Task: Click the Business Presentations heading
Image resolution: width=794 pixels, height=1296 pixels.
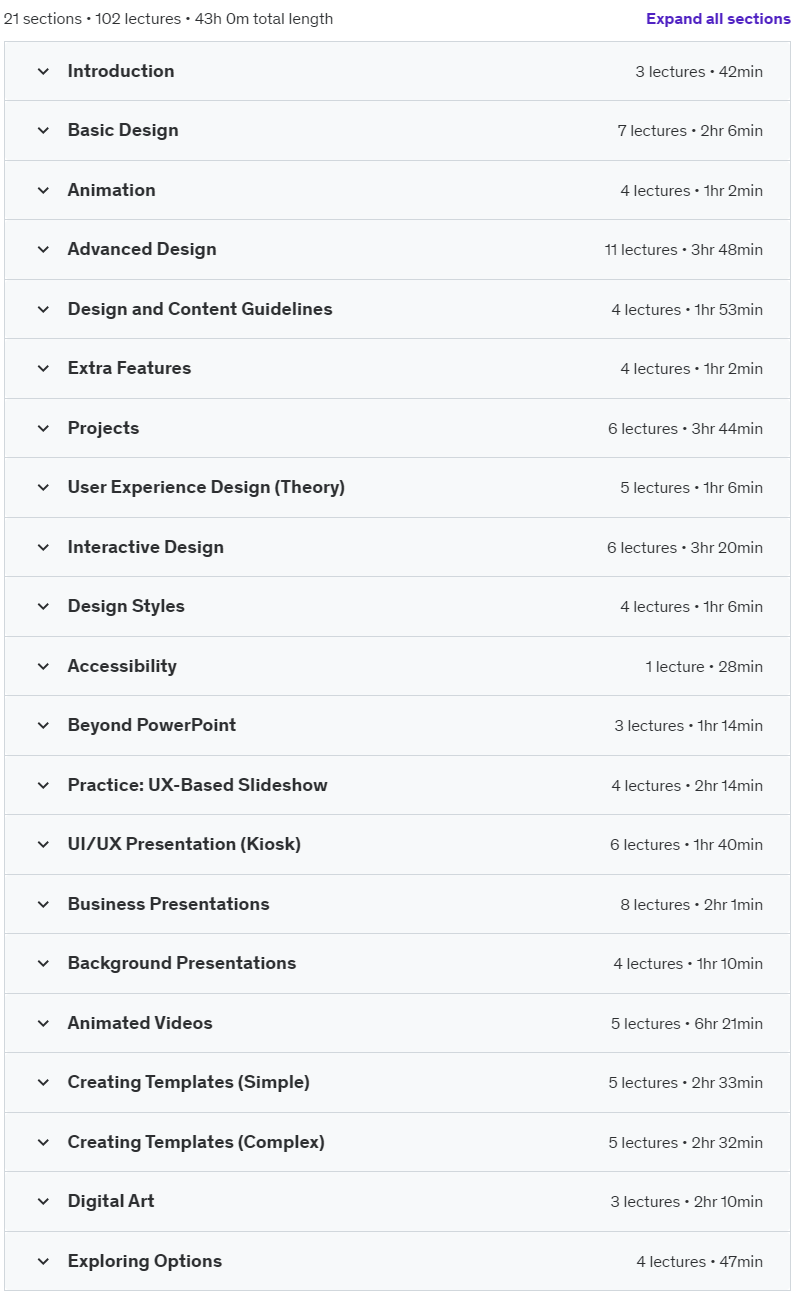Action: click(169, 904)
